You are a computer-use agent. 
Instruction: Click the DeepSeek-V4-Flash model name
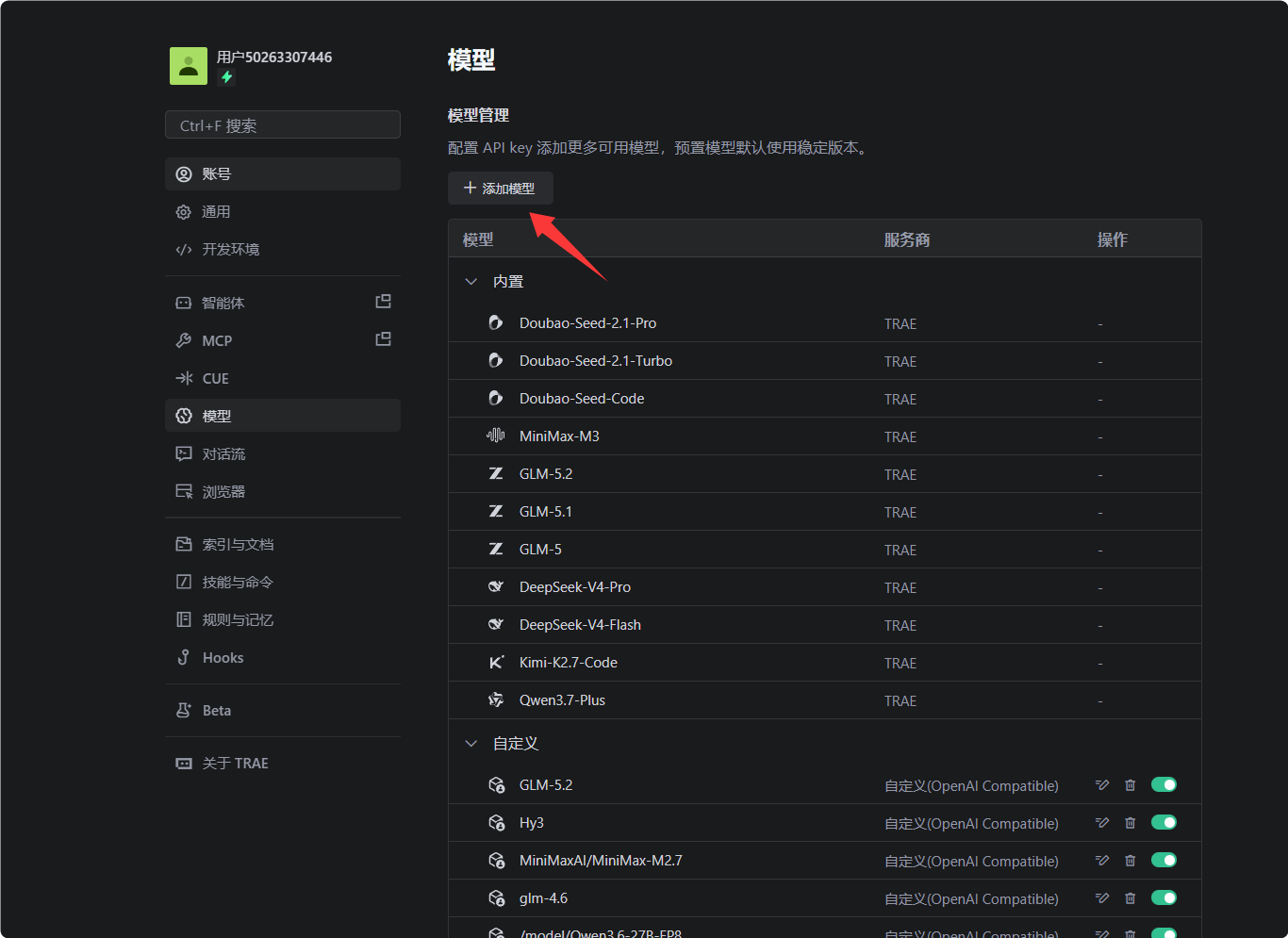(580, 625)
